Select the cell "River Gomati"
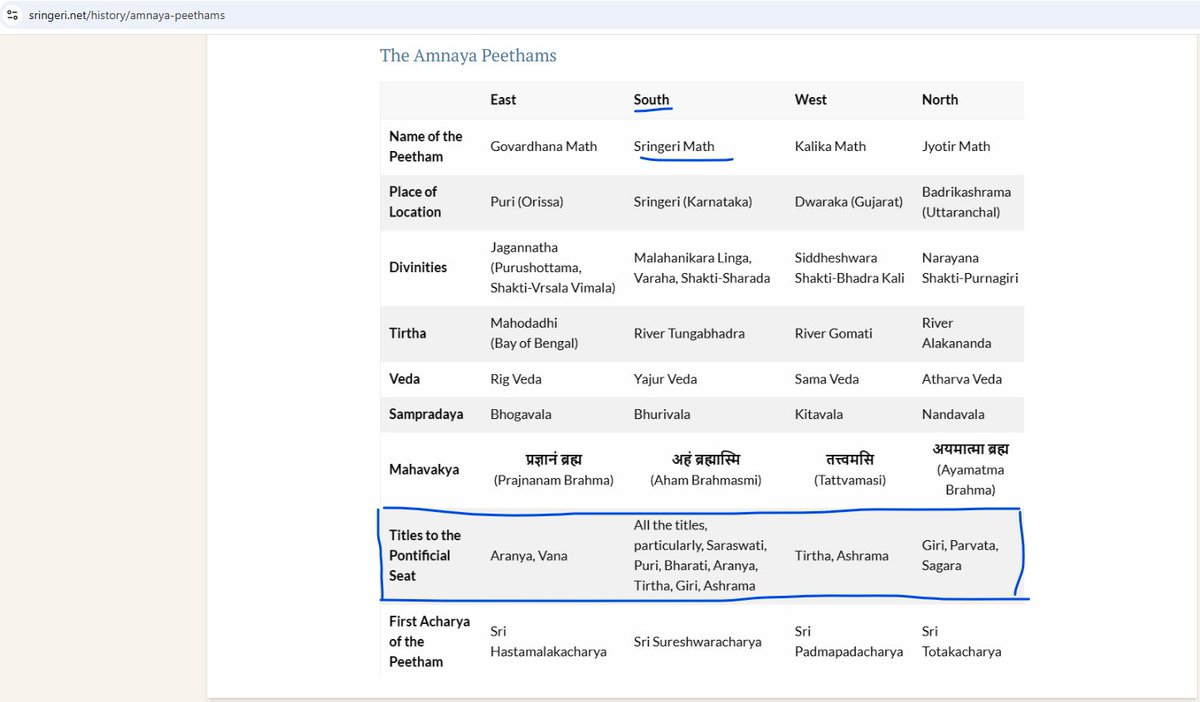The image size is (1200, 702). coord(834,333)
